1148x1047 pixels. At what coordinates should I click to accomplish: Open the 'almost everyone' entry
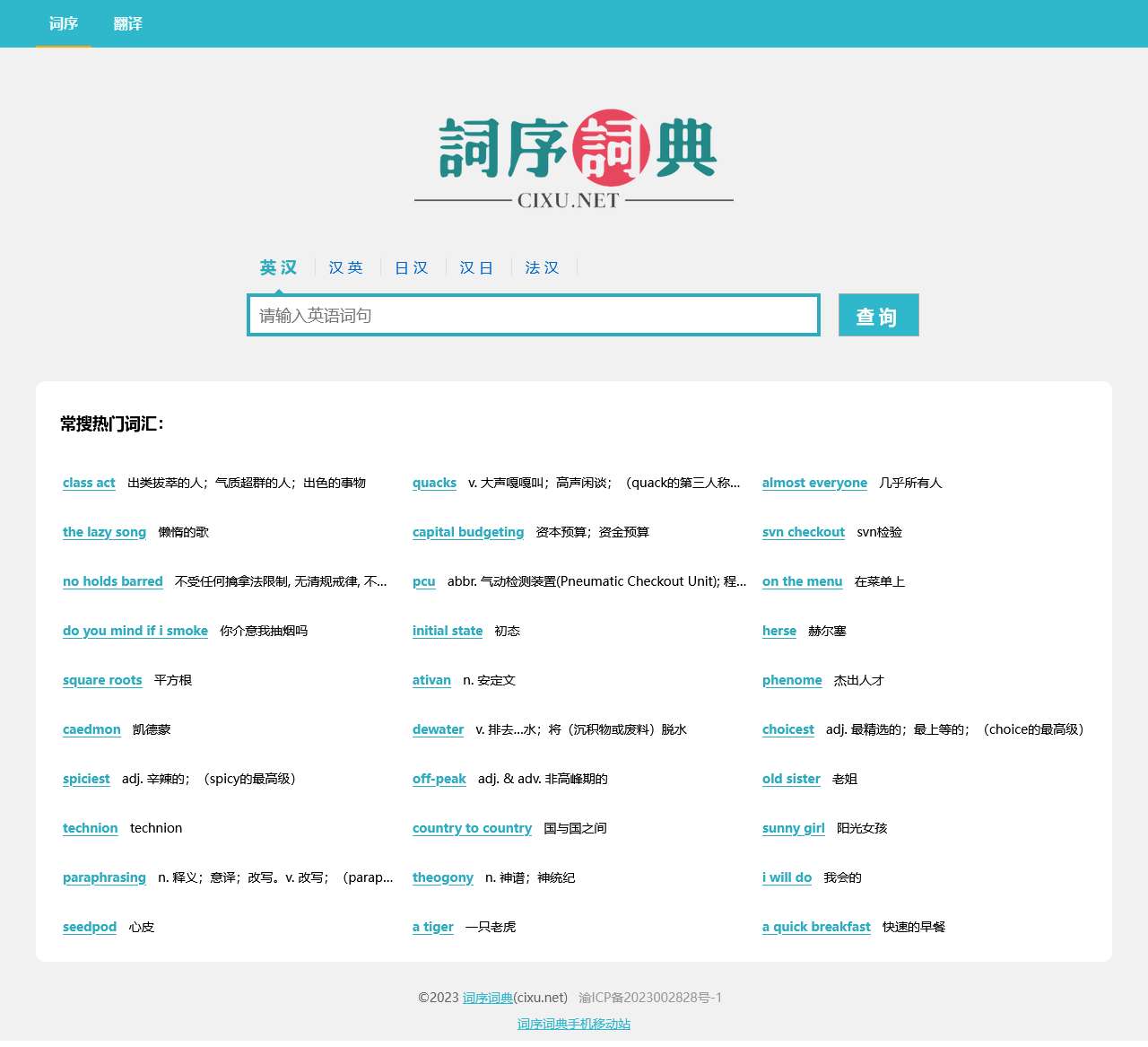(x=814, y=483)
